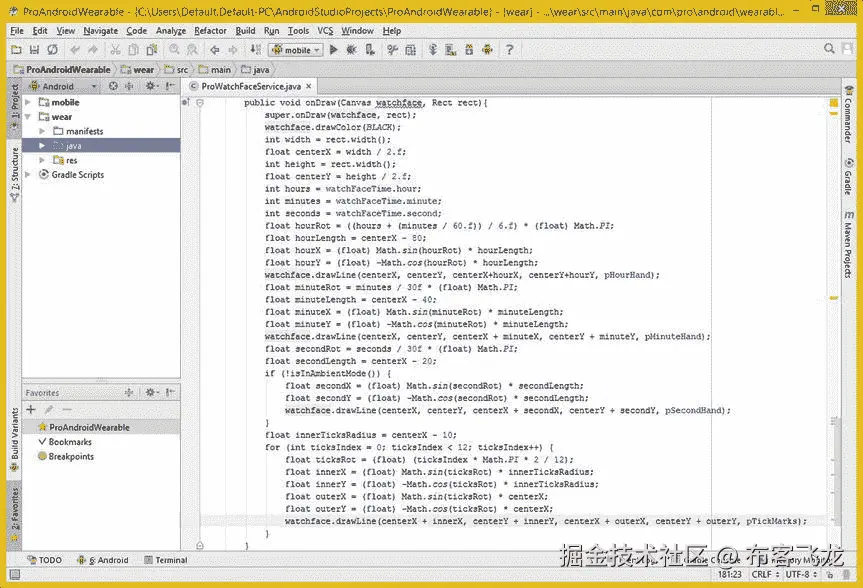Click the Replace icon in toolbar
Image resolution: width=863 pixels, height=588 pixels.
(x=192, y=50)
